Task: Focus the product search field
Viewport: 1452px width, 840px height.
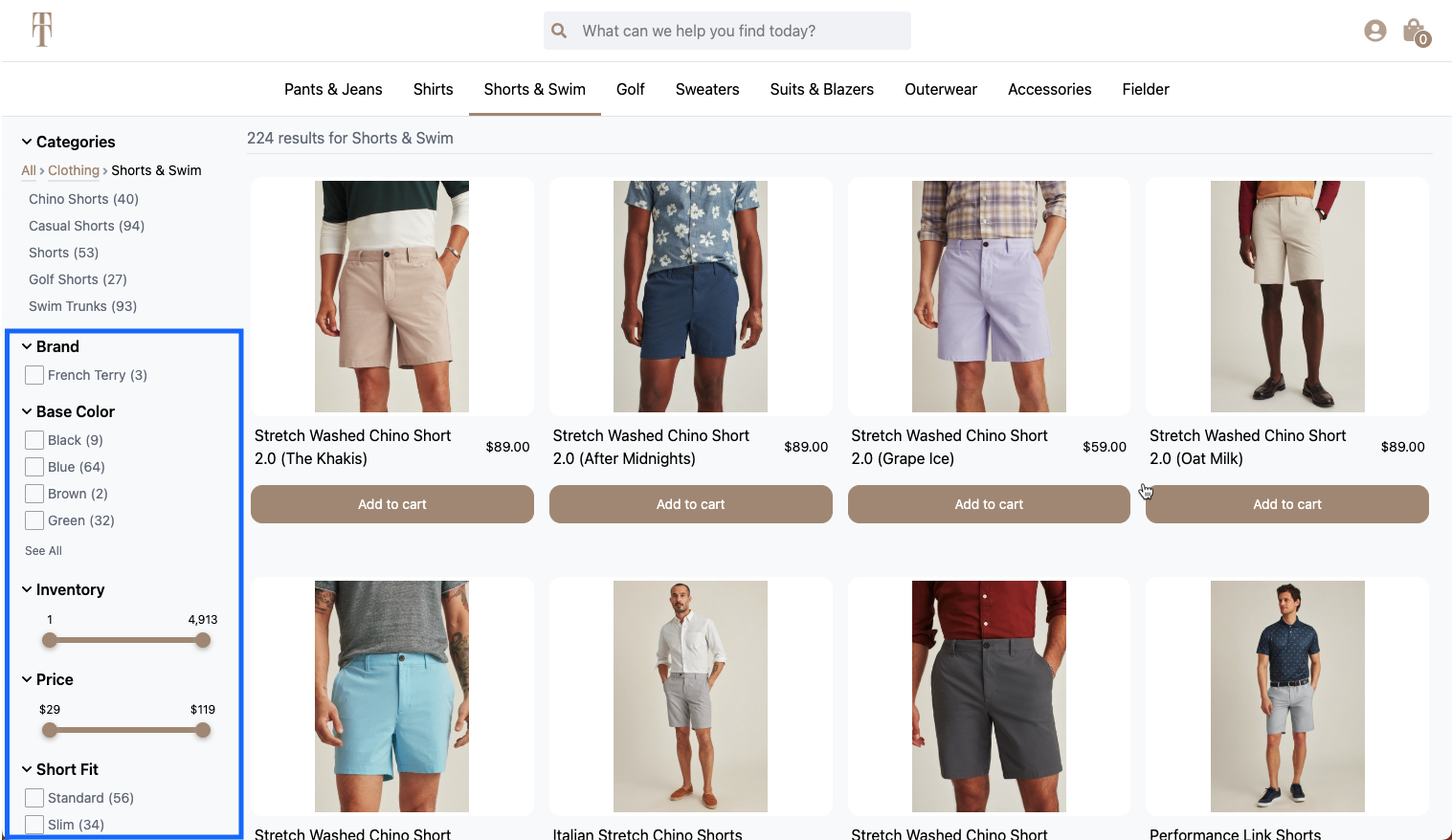Action: click(x=727, y=31)
